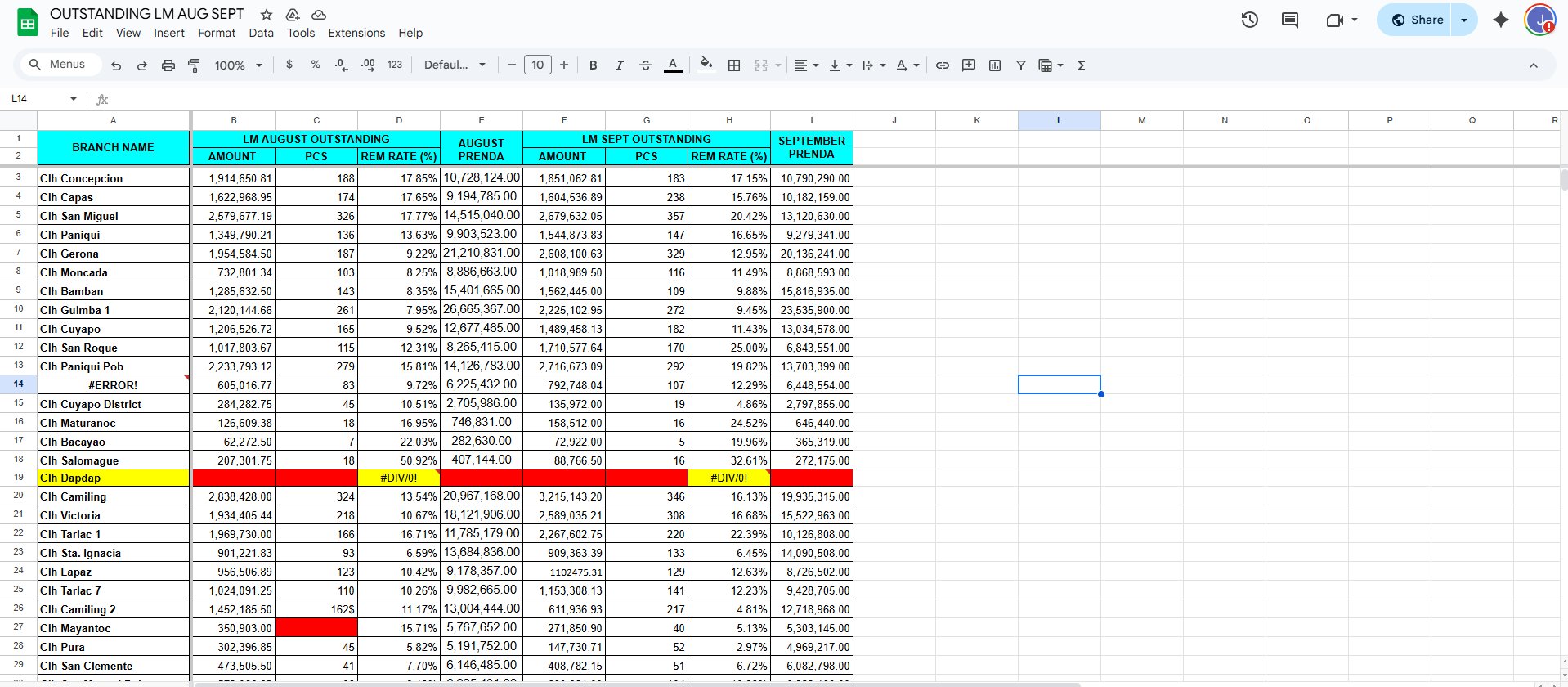Click the Insert chart icon
Screen dimensions: 1568x687
[995, 65]
